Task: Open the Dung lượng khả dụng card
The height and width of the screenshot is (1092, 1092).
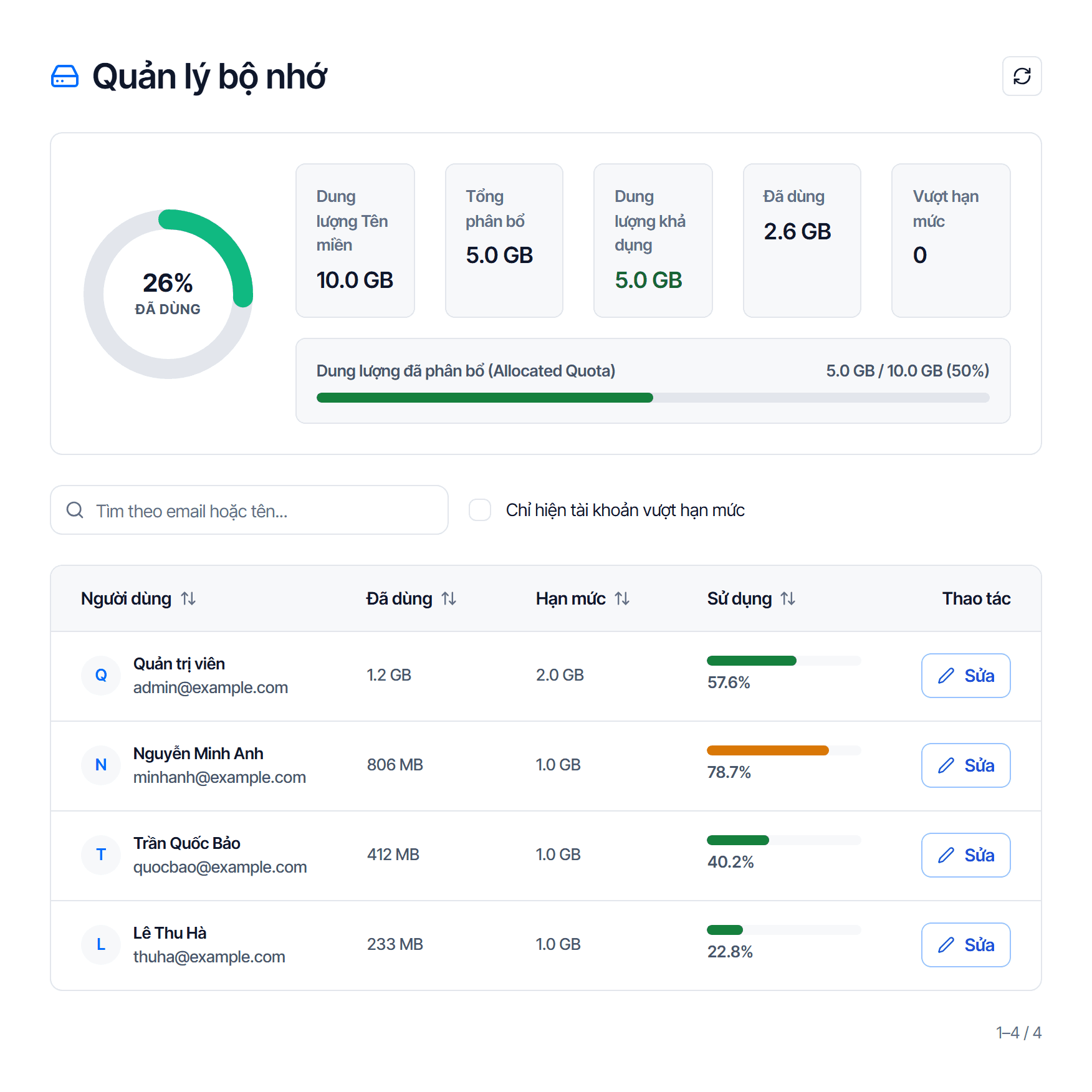Action: [653, 241]
